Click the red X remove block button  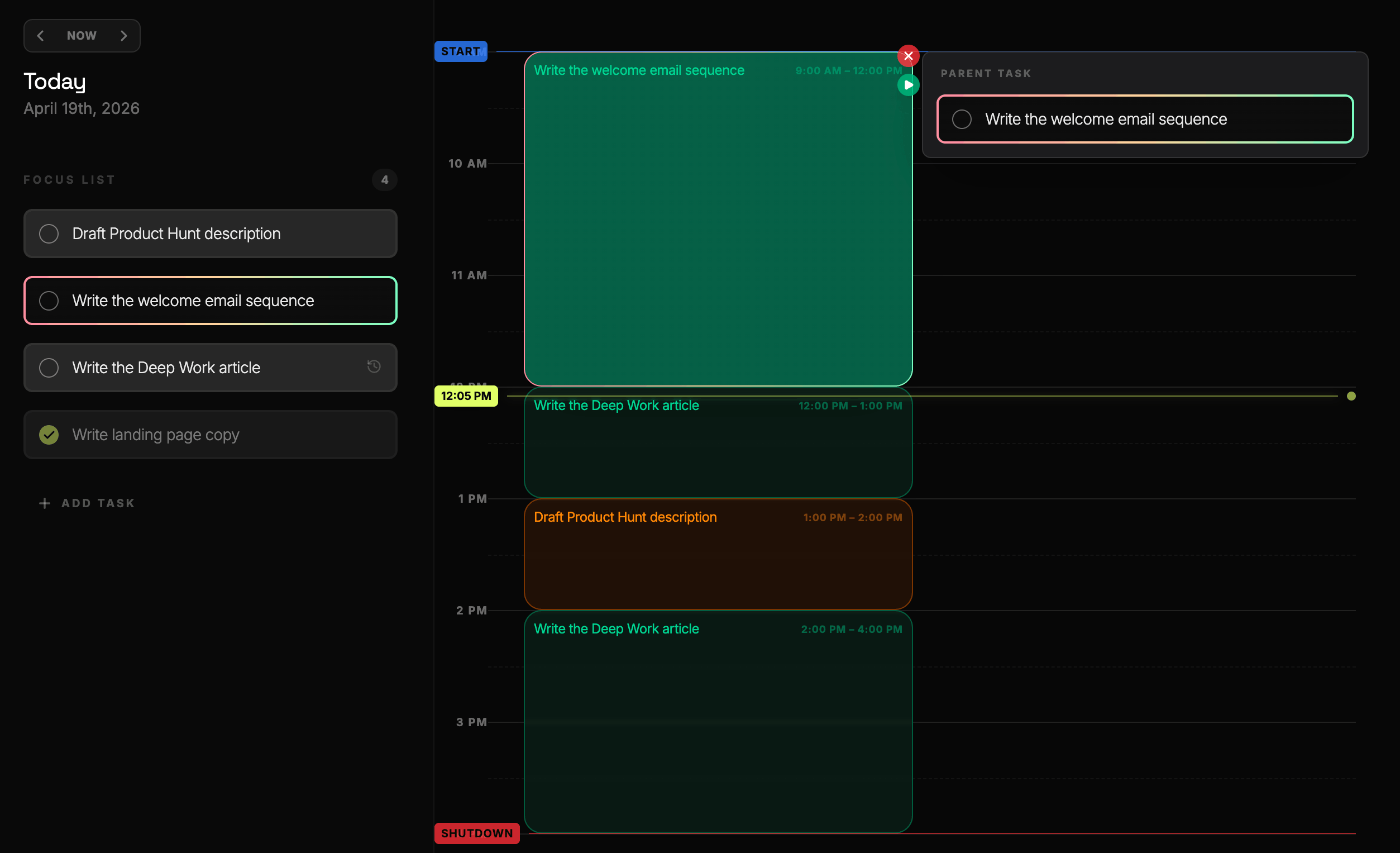(908, 56)
